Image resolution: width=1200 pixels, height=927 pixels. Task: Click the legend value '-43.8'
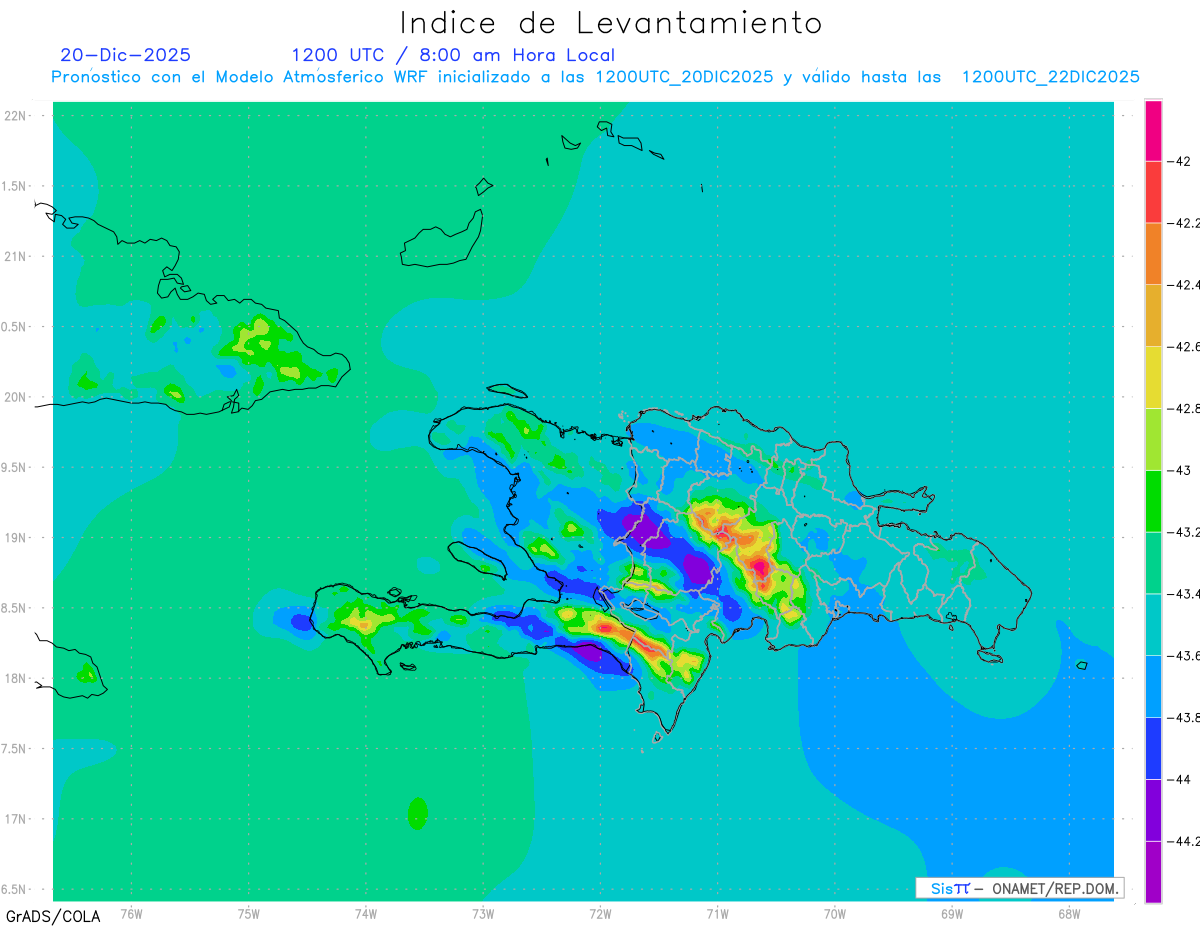1185,718
